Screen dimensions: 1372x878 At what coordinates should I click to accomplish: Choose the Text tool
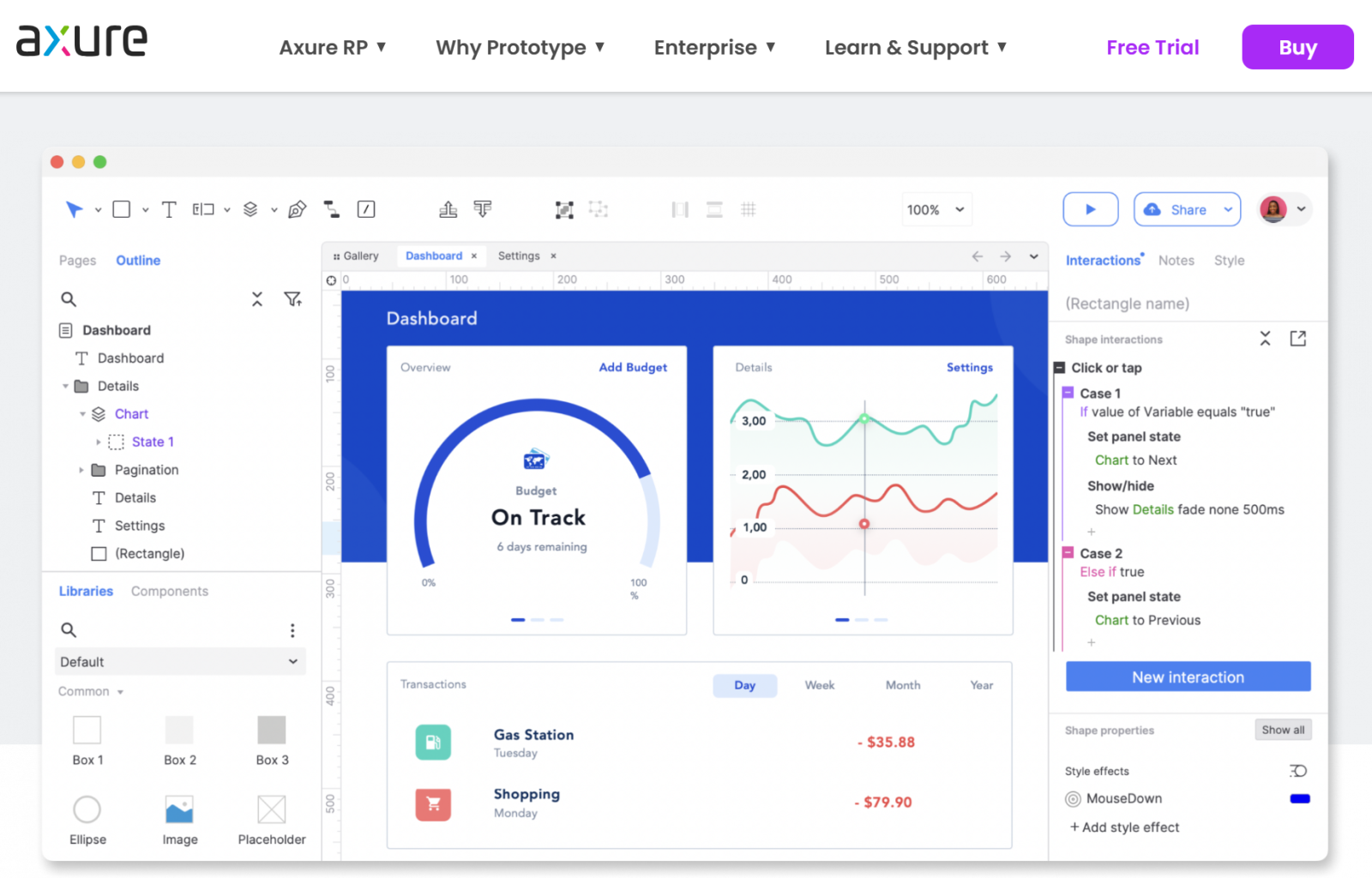[169, 209]
